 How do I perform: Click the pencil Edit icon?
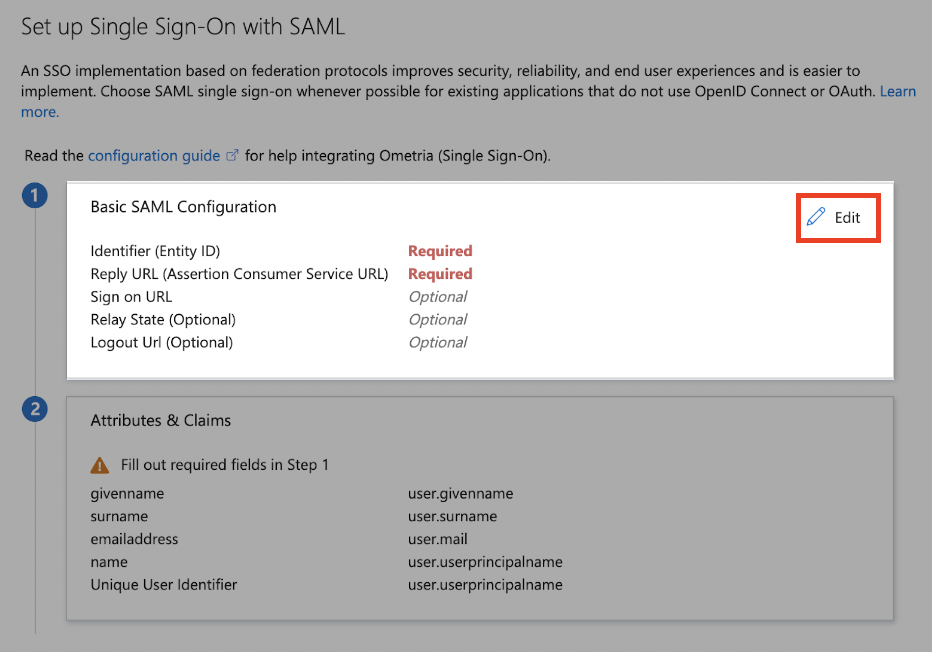pos(816,217)
